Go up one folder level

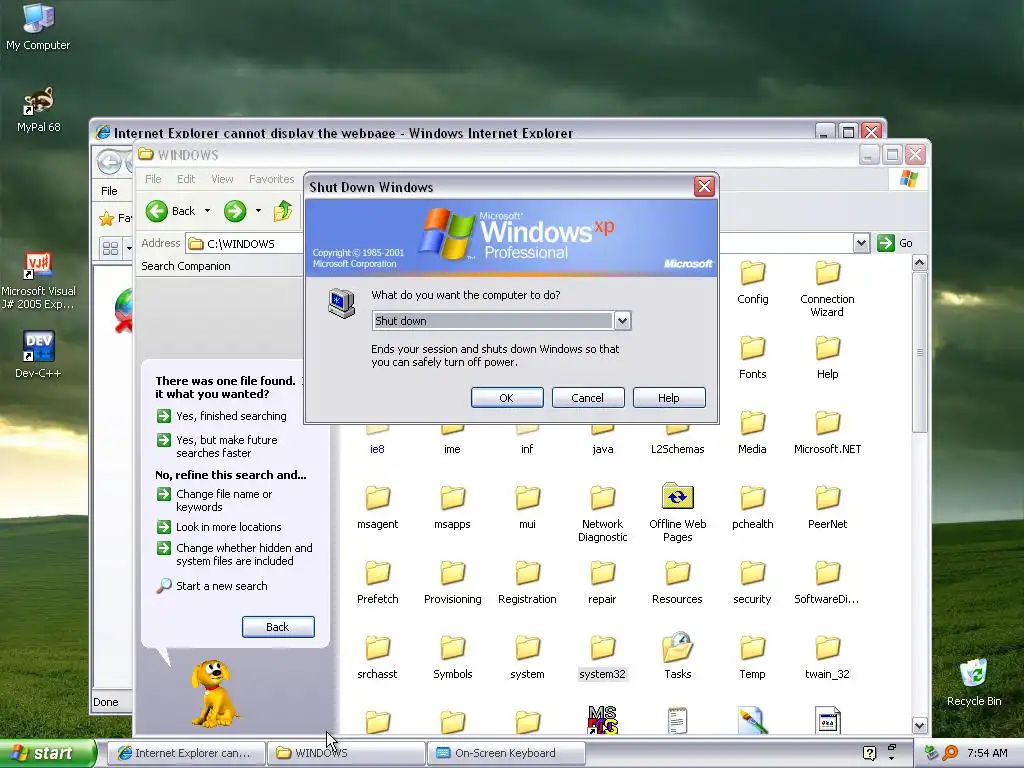tap(283, 211)
